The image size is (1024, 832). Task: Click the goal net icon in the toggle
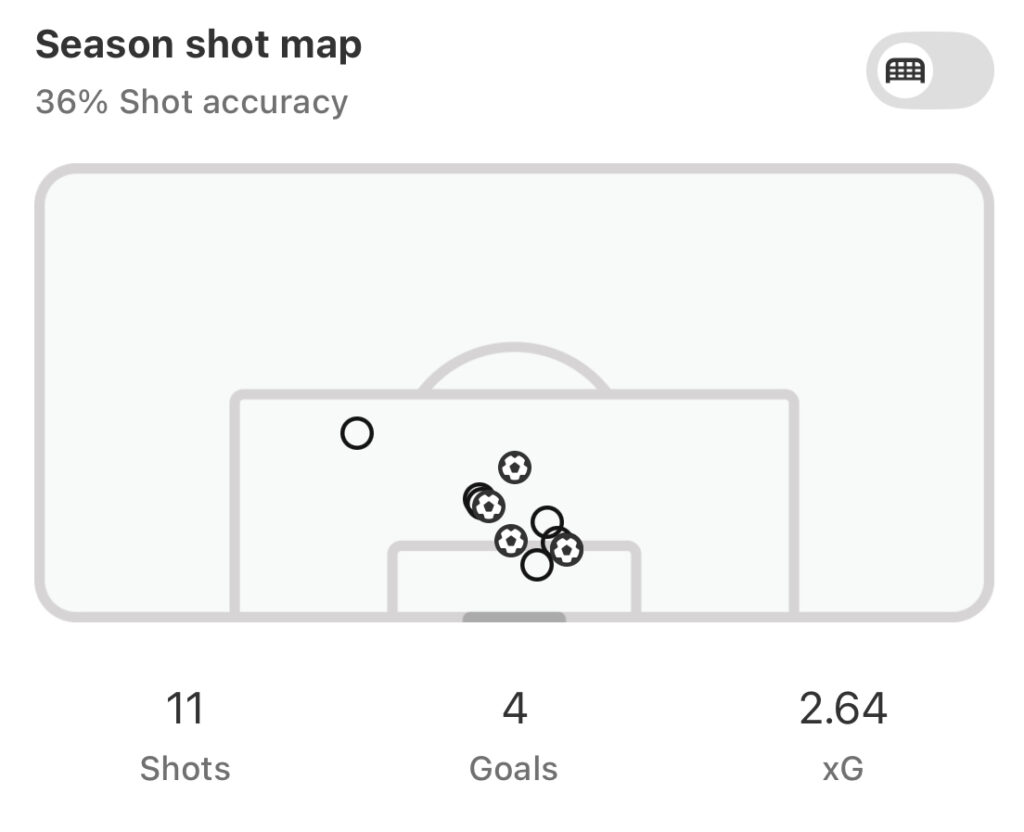point(906,71)
